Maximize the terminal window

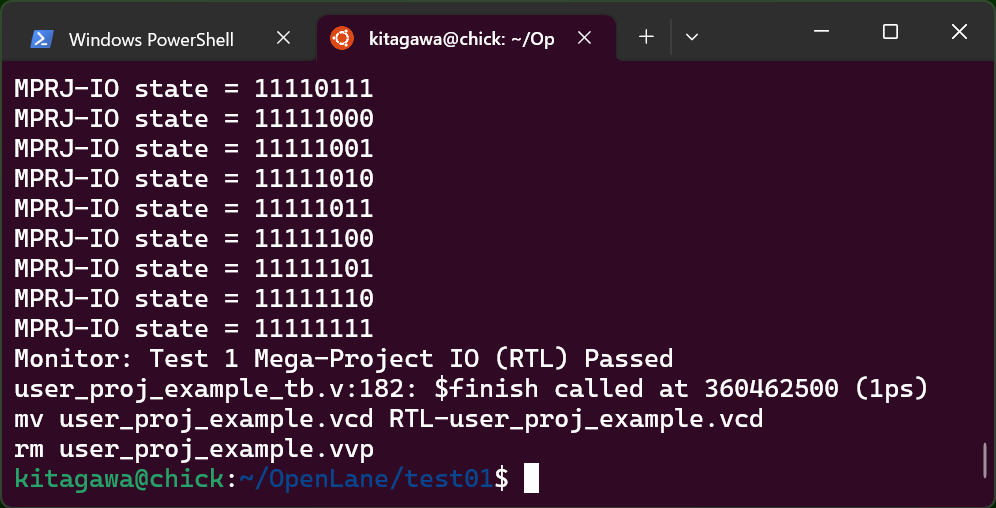click(x=891, y=31)
